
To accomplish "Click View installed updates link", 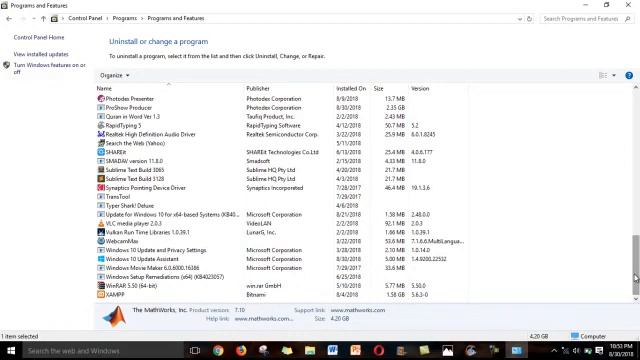I will click(x=41, y=54).
